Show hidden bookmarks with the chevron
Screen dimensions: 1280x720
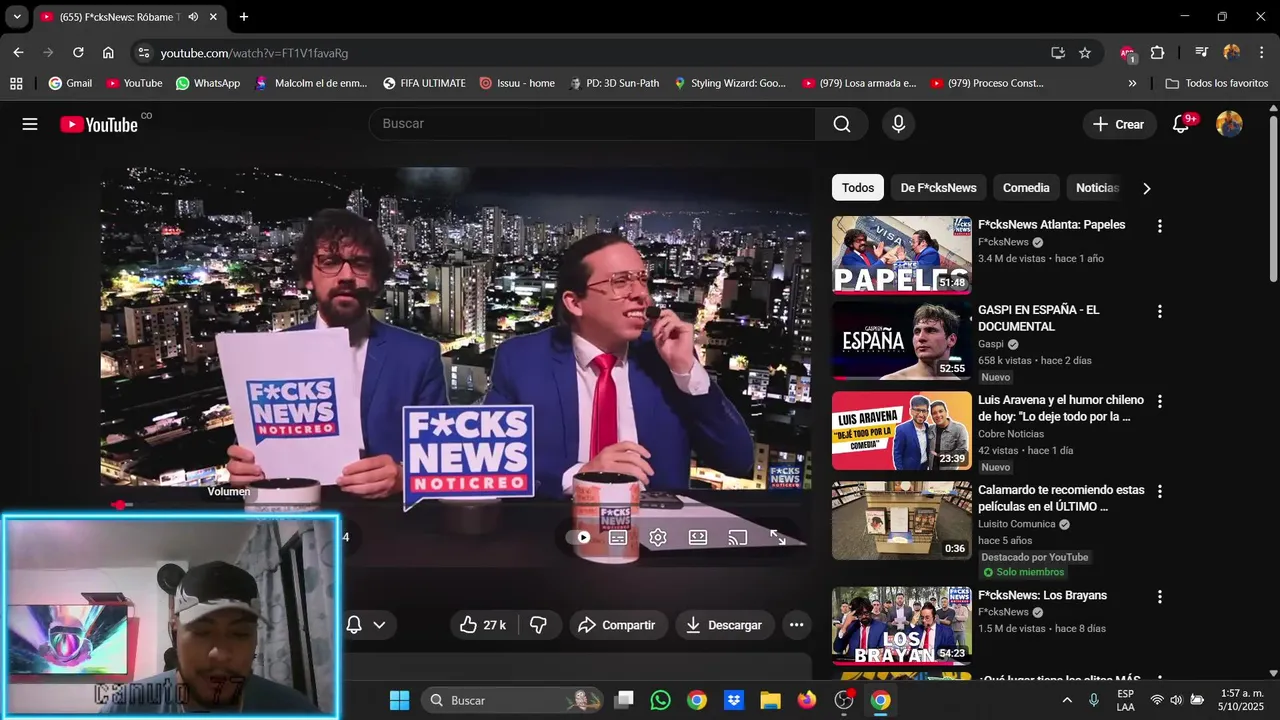[x=1132, y=83]
